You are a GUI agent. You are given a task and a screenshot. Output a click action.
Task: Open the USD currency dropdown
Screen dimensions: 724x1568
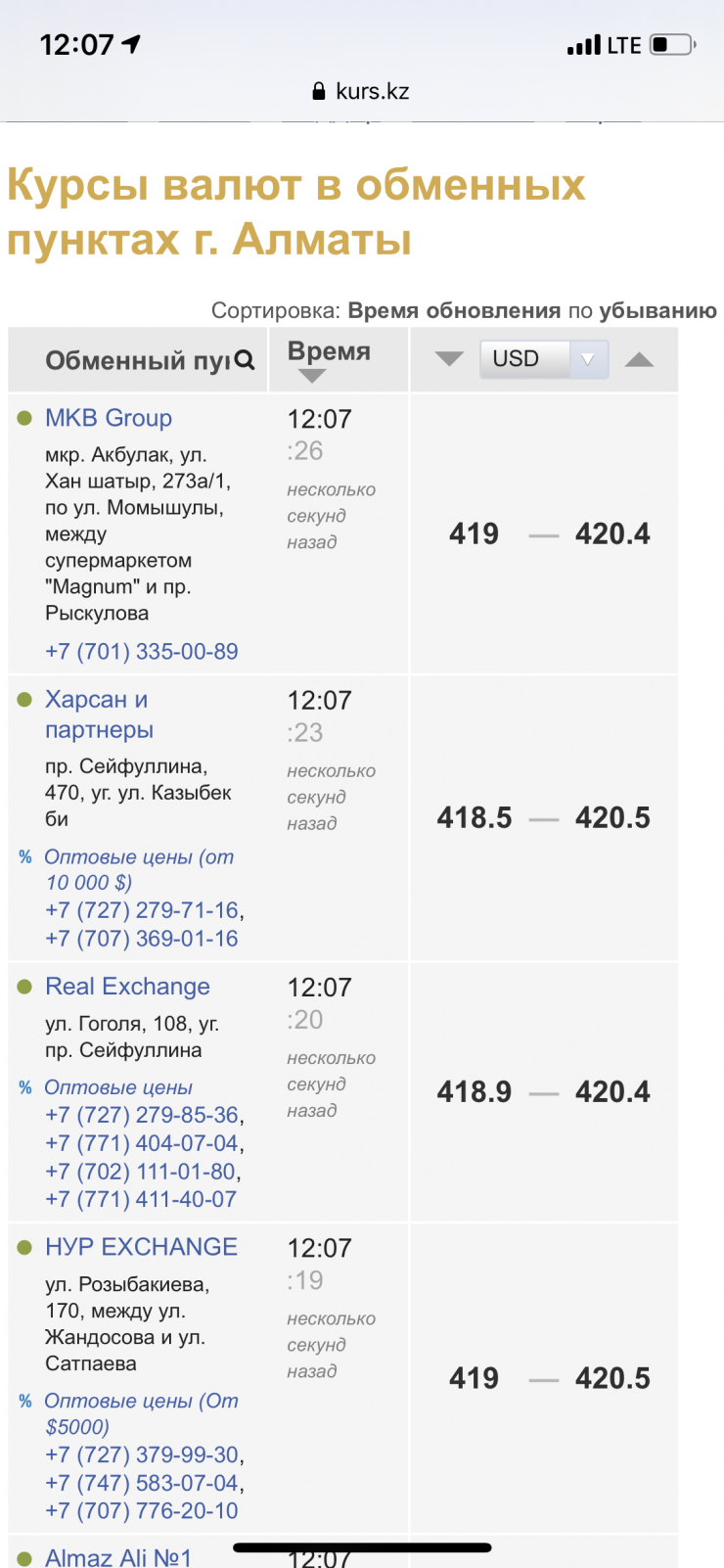click(x=544, y=359)
